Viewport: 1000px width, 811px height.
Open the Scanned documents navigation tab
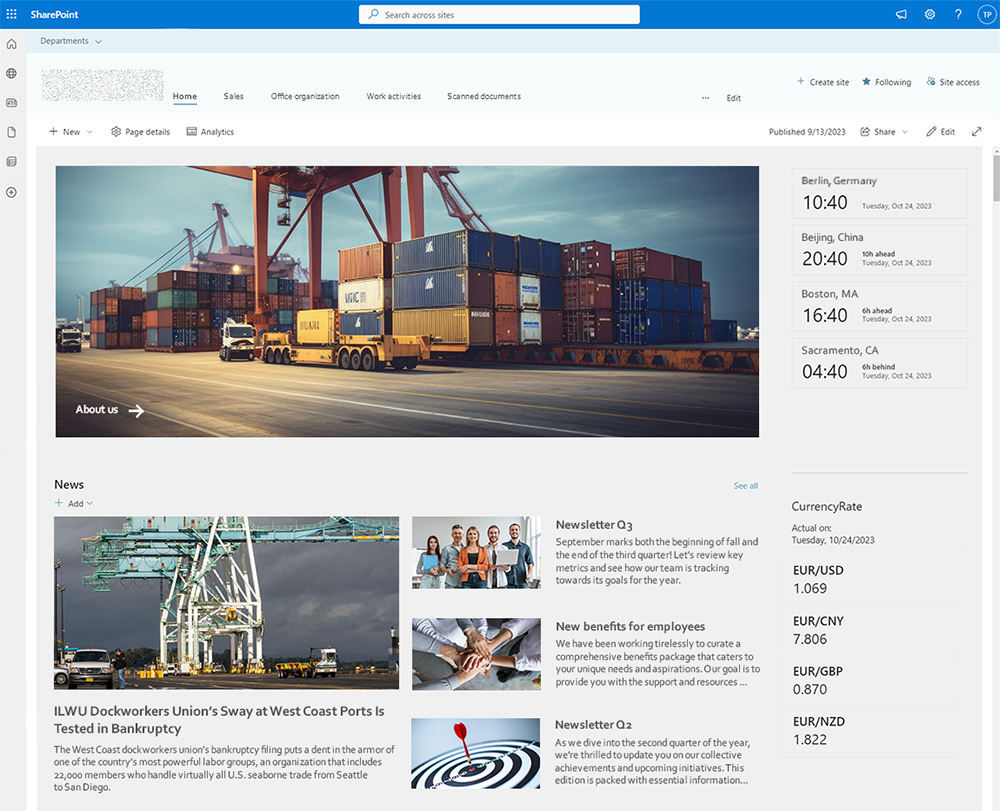coord(483,97)
